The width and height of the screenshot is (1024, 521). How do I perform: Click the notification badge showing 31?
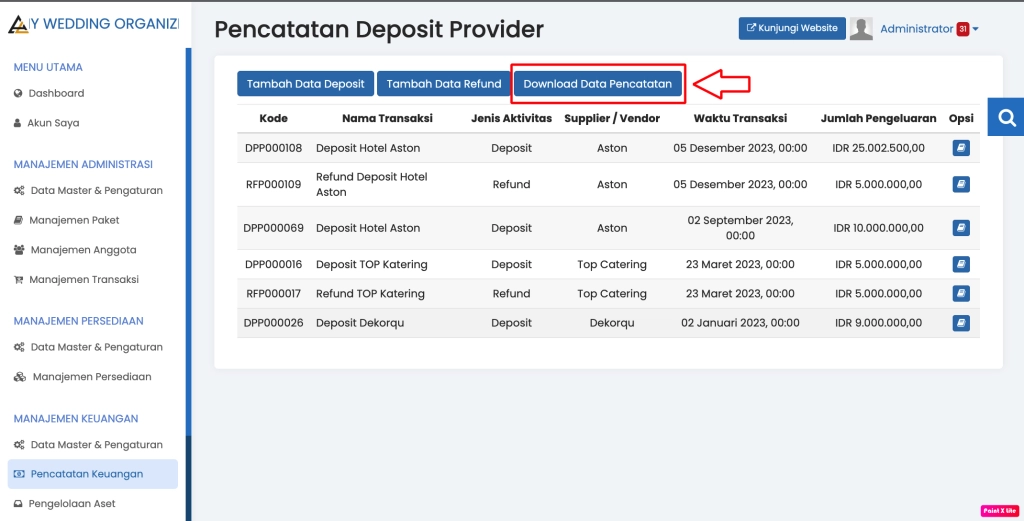tap(962, 29)
